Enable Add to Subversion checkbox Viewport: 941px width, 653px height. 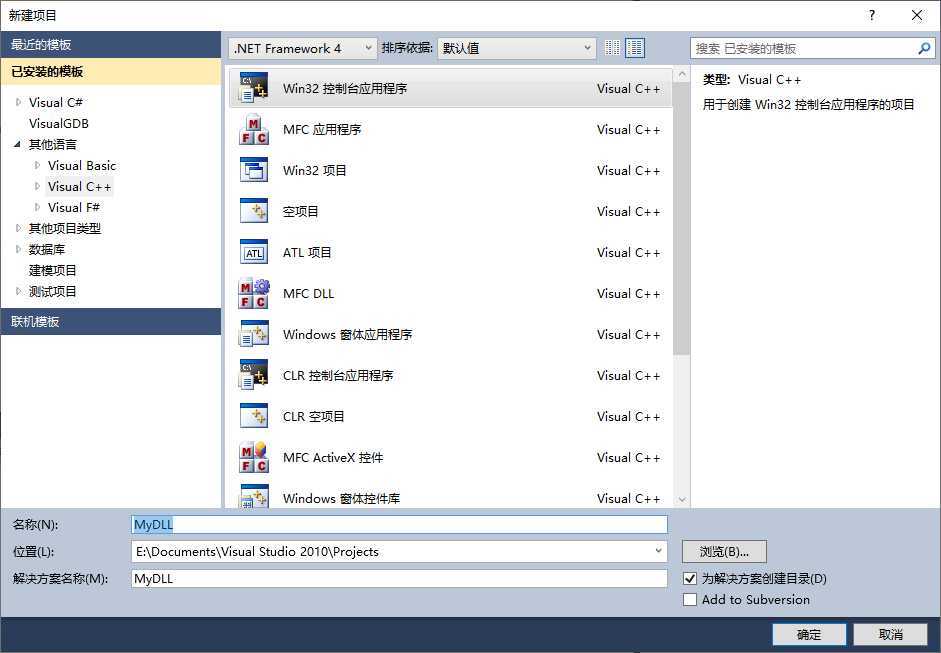click(x=690, y=600)
